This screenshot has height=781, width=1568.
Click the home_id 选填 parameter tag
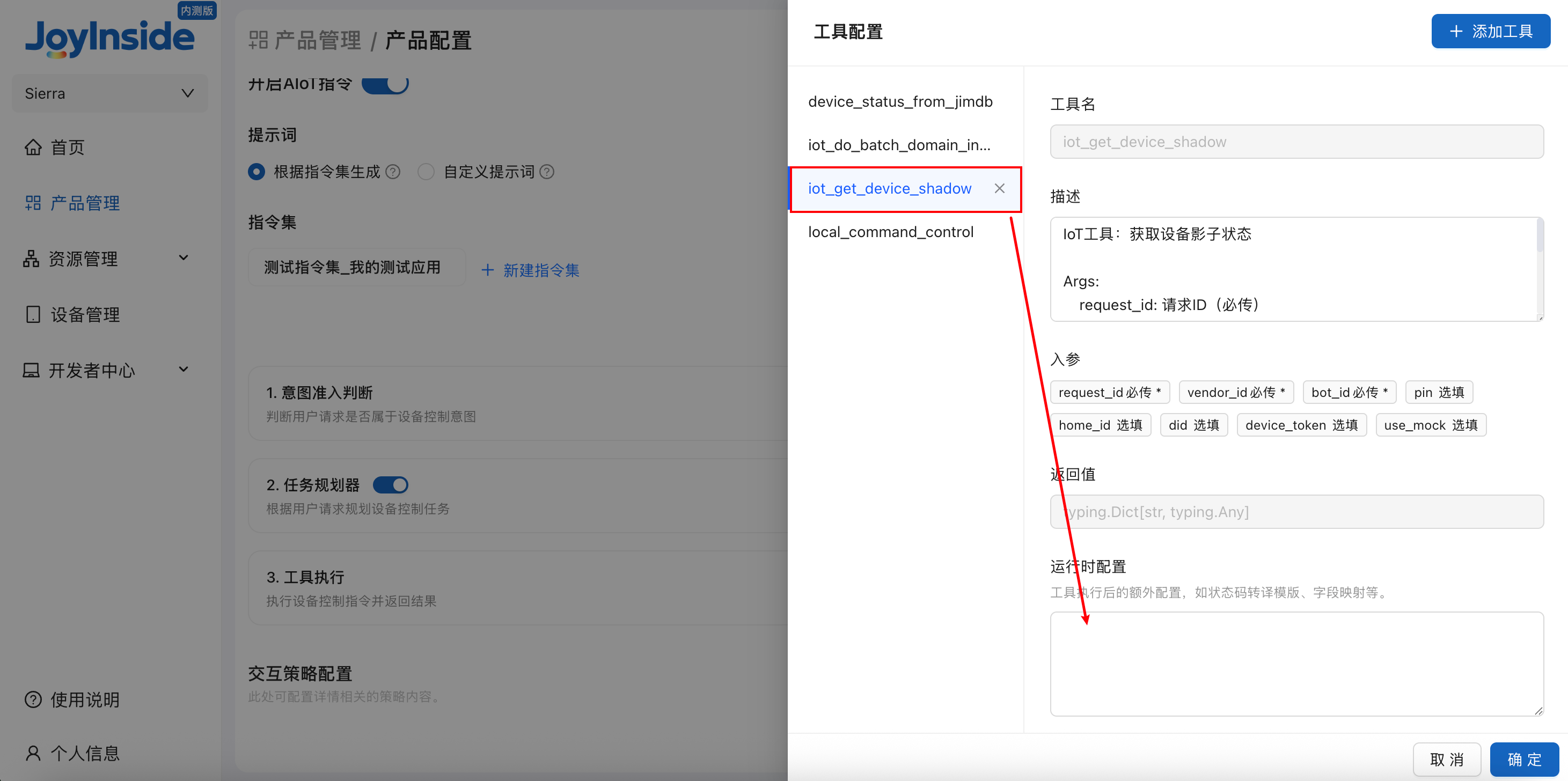point(1101,425)
